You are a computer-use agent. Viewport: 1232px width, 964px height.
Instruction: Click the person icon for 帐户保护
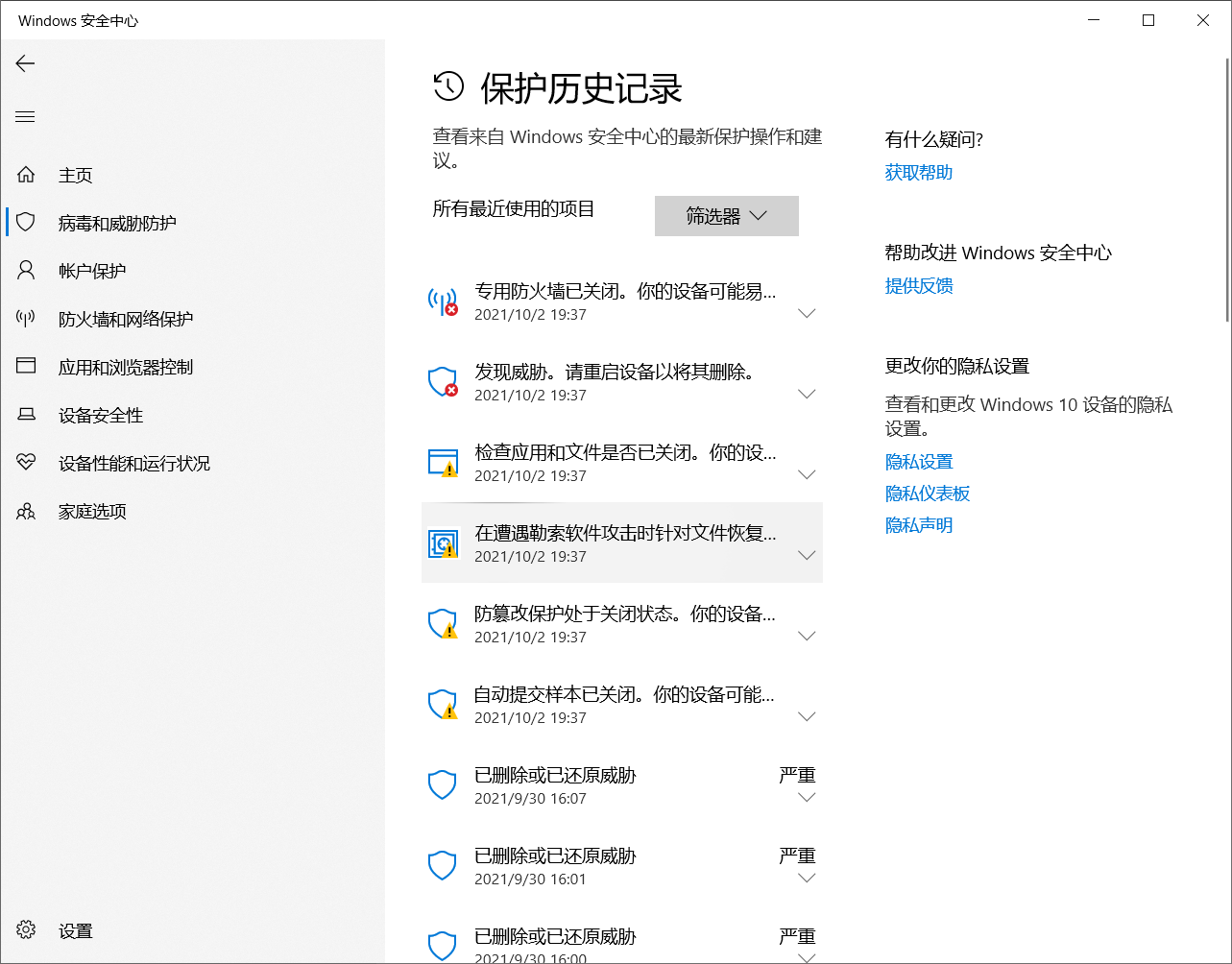coord(26,271)
